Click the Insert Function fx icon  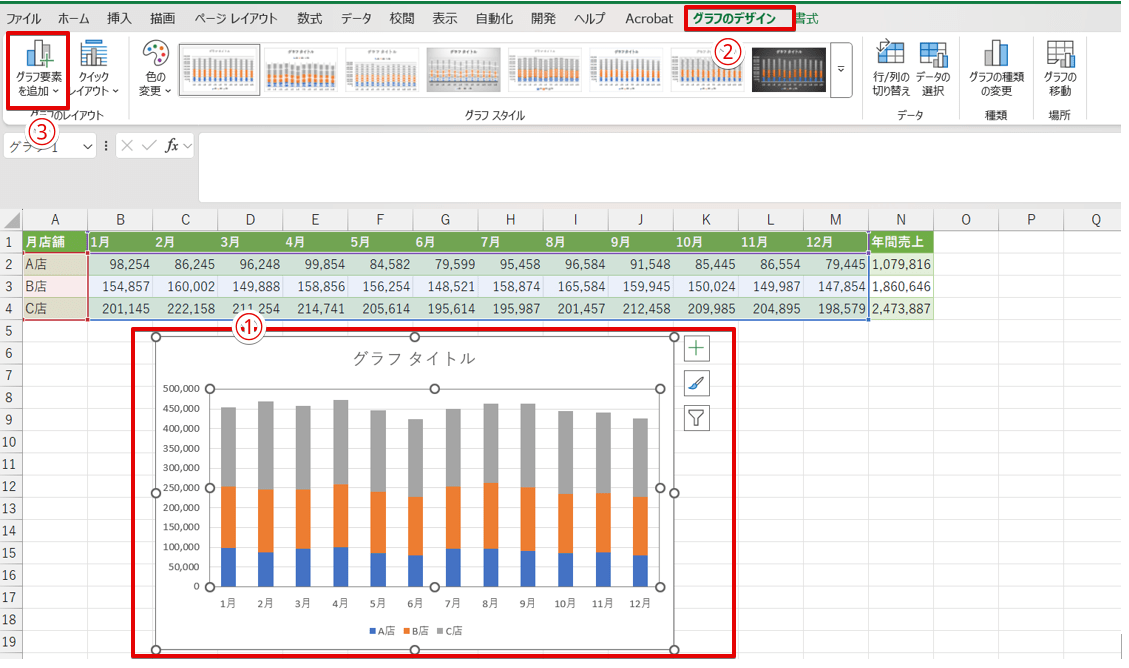click(x=171, y=146)
